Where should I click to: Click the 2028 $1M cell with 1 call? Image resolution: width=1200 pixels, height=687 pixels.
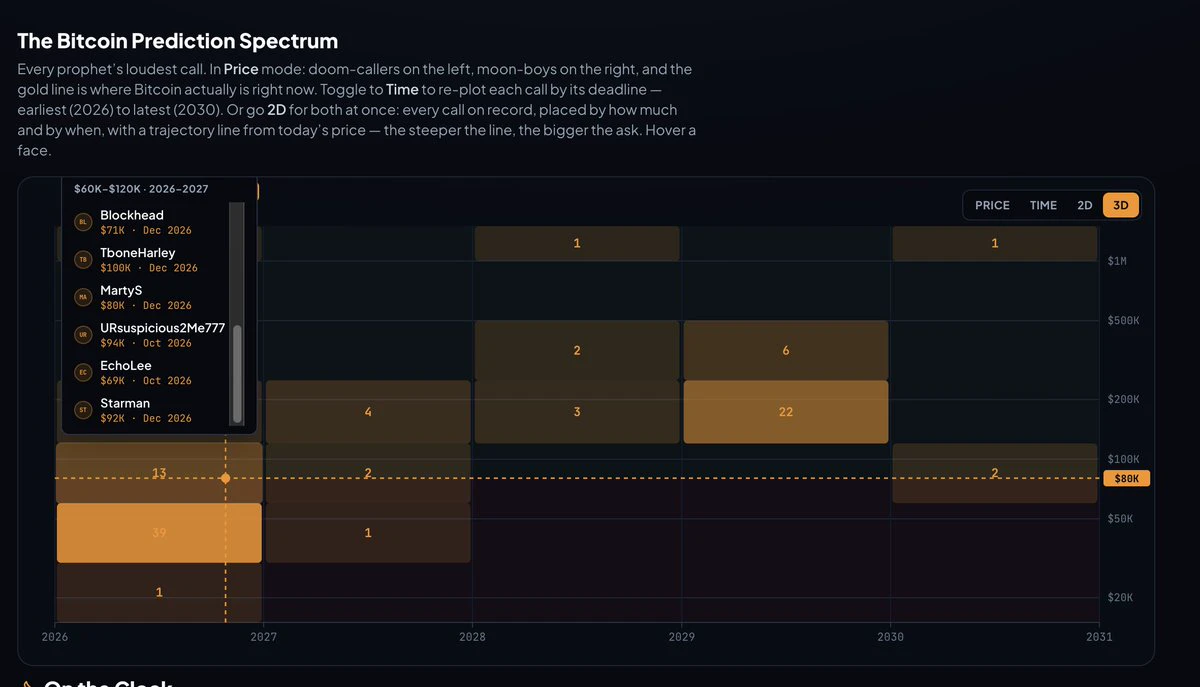pyautogui.click(x=577, y=243)
